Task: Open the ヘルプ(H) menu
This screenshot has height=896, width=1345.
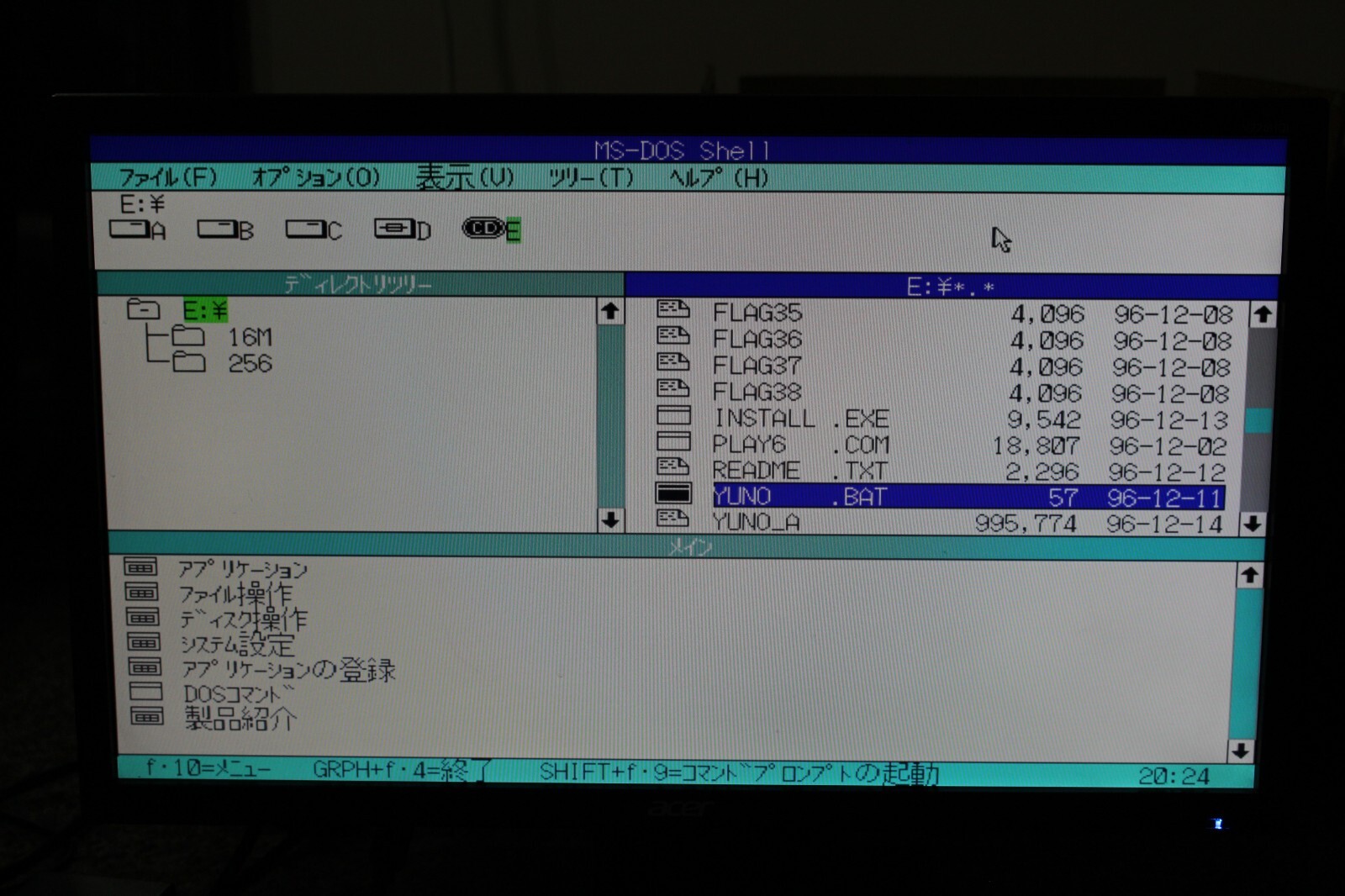Action: (x=719, y=178)
